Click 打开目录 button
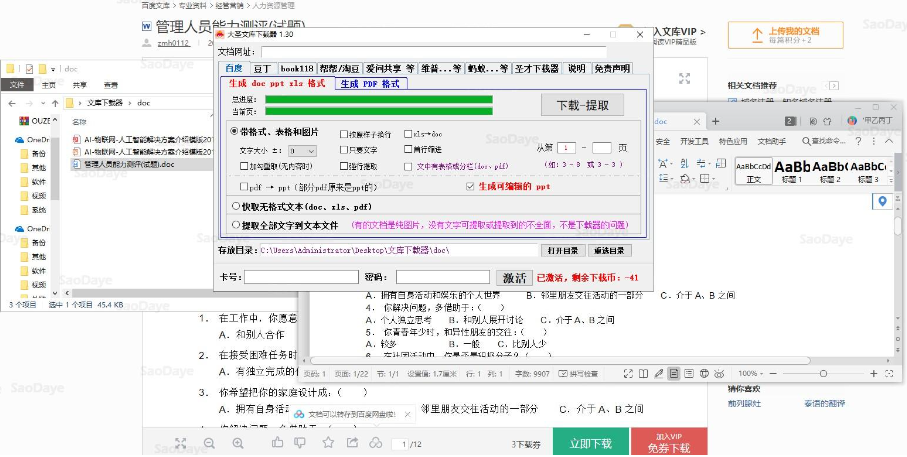 (562, 250)
